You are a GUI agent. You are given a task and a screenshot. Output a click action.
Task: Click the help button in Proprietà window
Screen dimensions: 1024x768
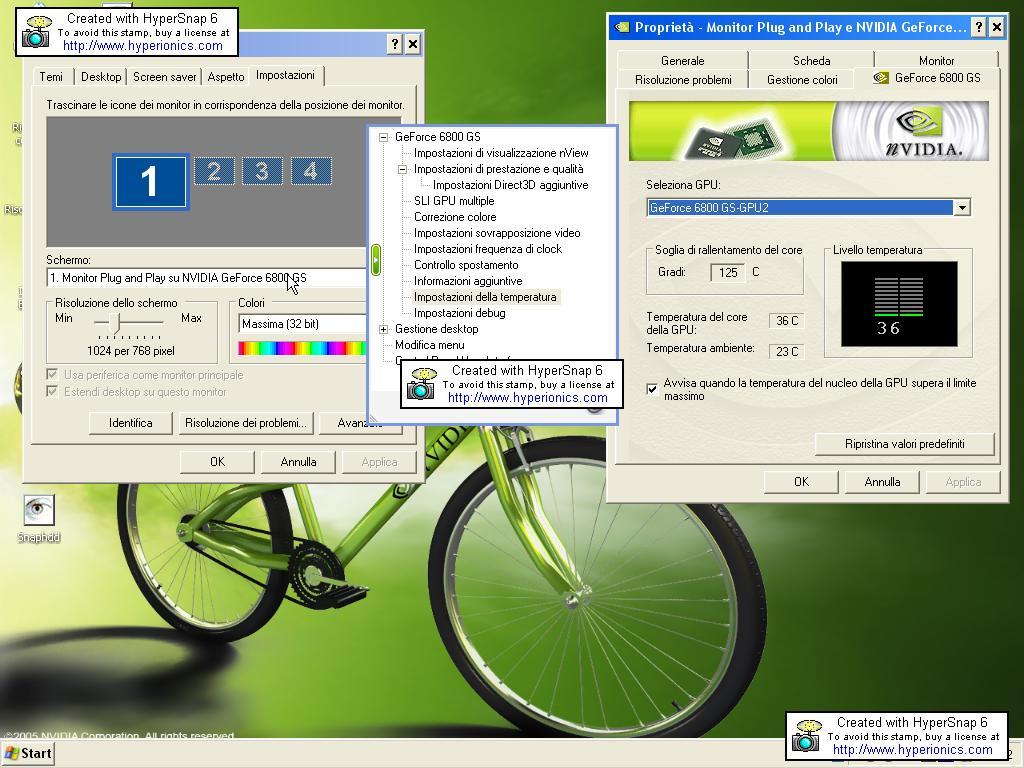click(x=978, y=27)
